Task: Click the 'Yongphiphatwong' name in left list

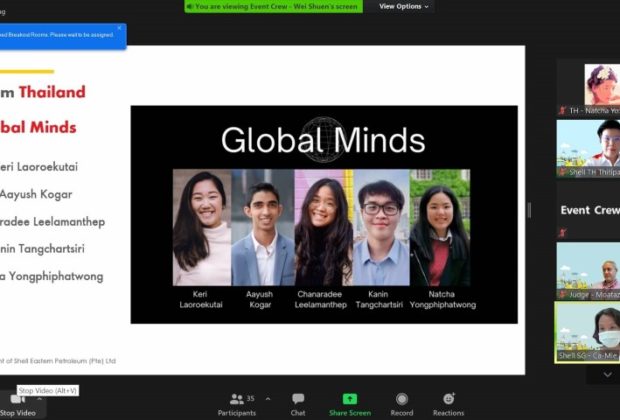Action: (56, 276)
